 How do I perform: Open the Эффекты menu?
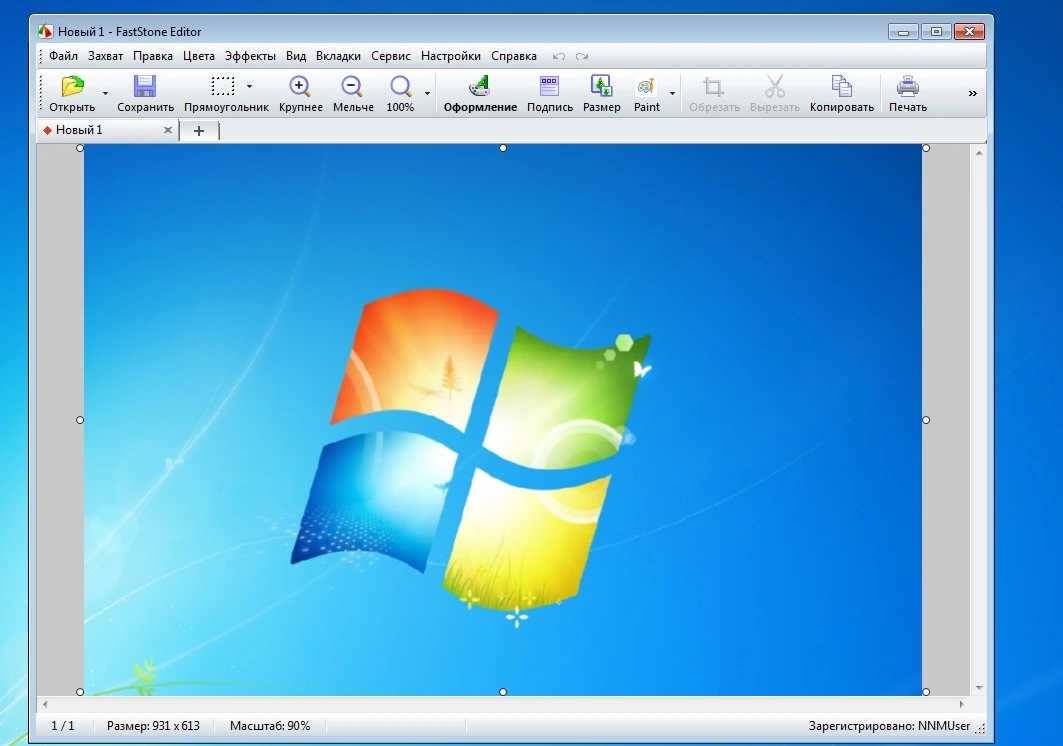click(250, 56)
